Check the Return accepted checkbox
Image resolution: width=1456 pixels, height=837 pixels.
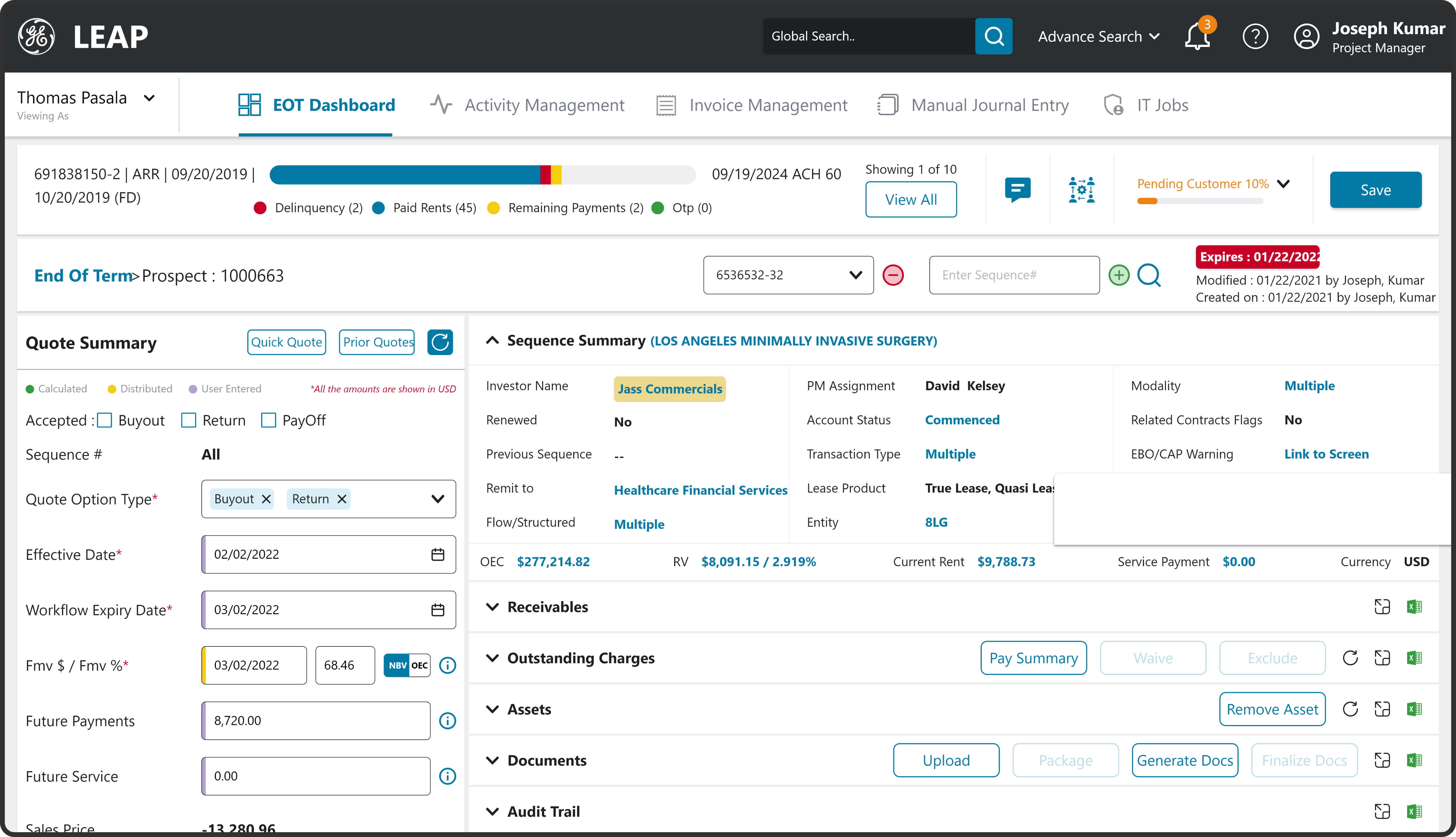[188, 420]
